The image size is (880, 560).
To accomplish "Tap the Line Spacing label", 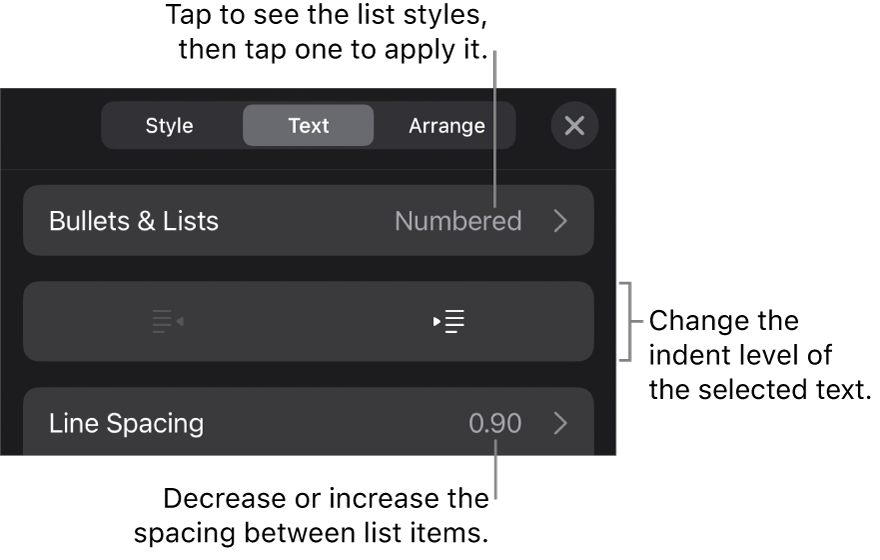I will pyautogui.click(x=126, y=423).
